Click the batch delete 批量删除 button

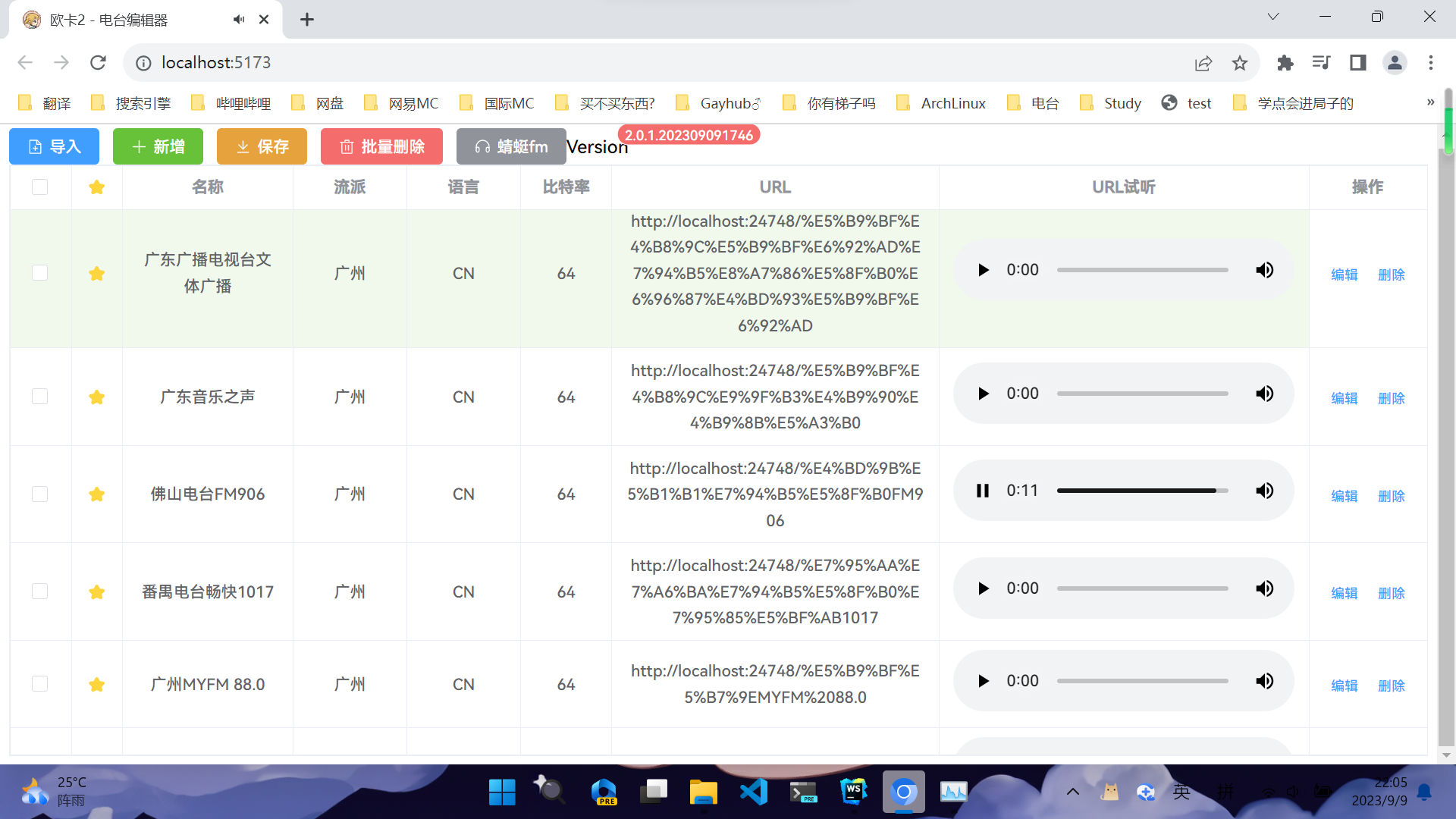coord(383,145)
